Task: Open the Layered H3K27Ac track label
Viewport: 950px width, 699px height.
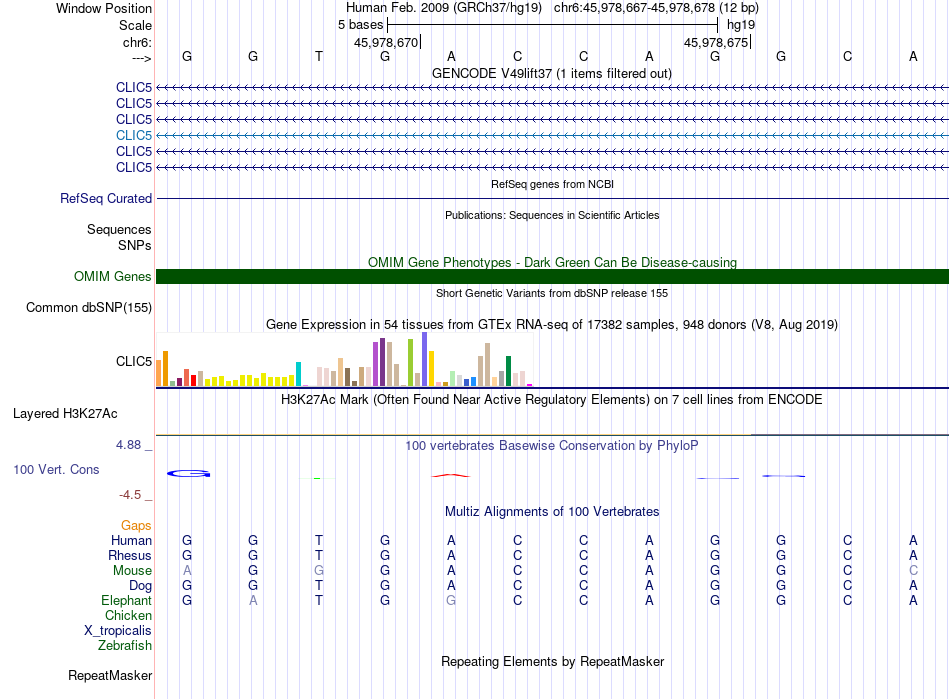Action: pyautogui.click(x=65, y=413)
